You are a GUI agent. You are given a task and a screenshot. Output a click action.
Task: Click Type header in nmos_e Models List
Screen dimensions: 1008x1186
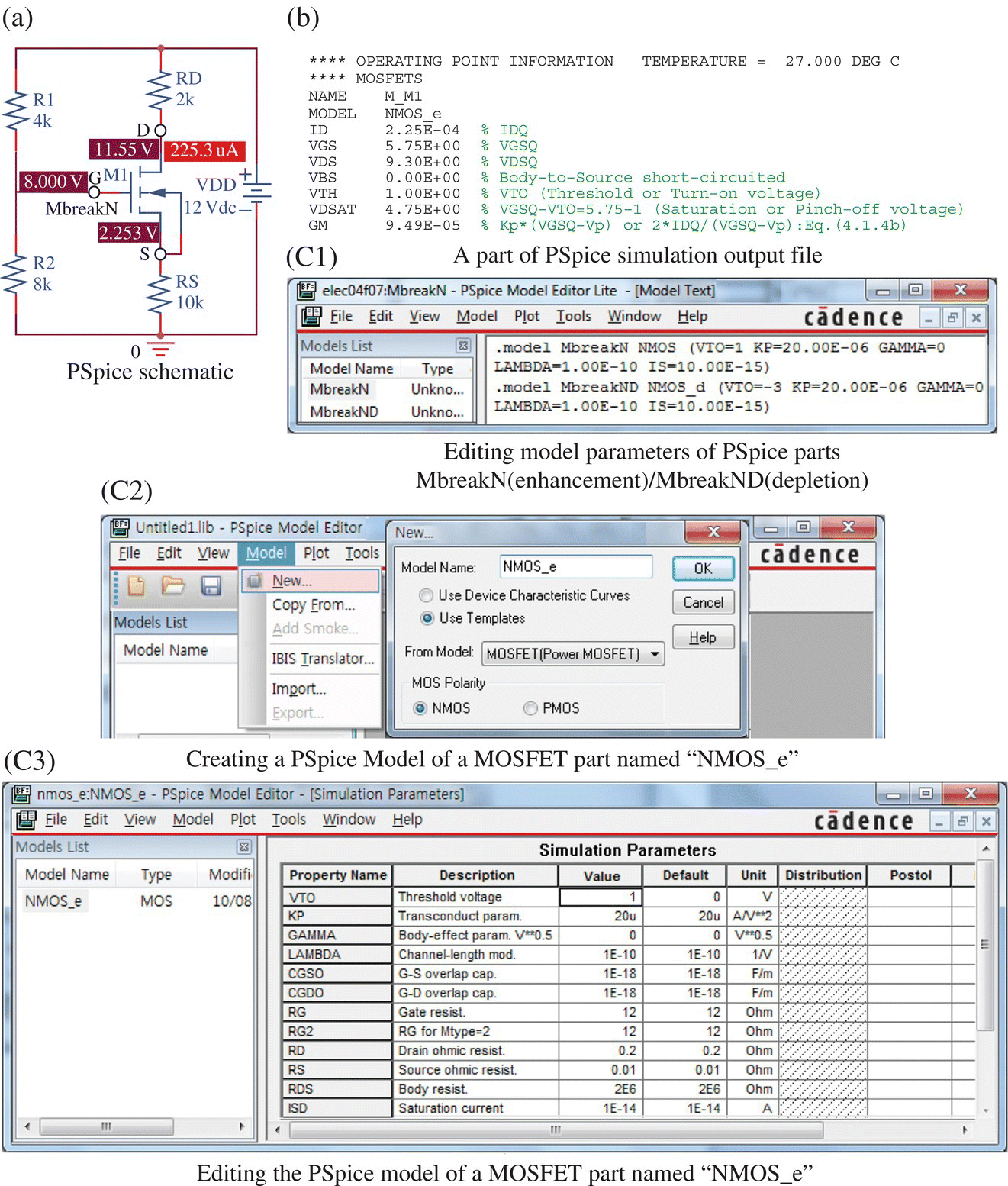coord(156,875)
